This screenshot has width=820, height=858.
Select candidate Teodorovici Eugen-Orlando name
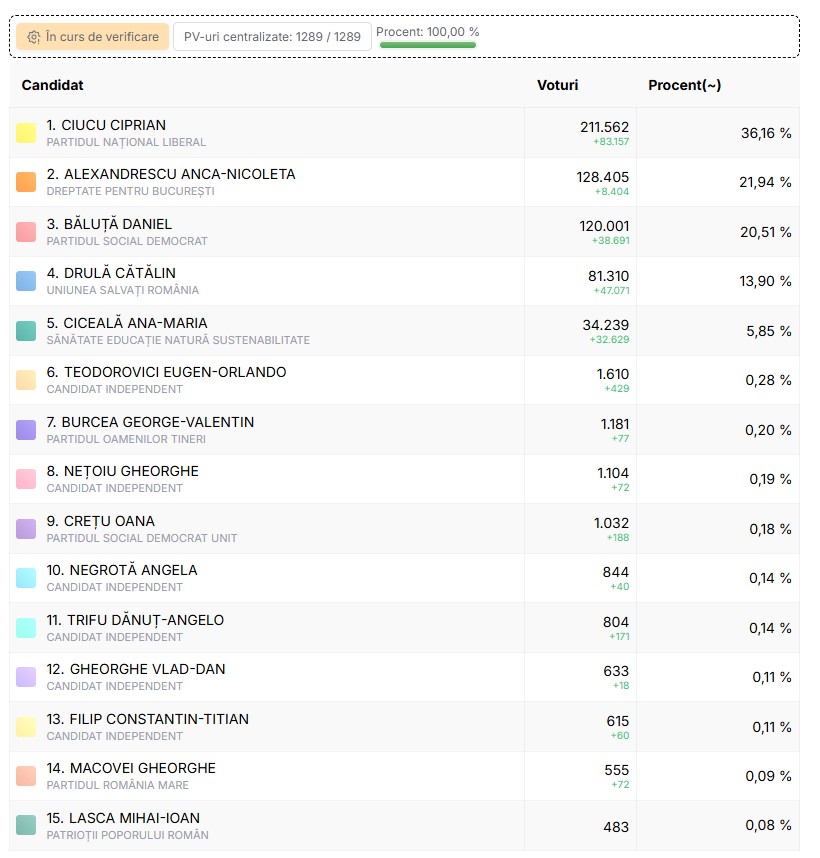166,372
